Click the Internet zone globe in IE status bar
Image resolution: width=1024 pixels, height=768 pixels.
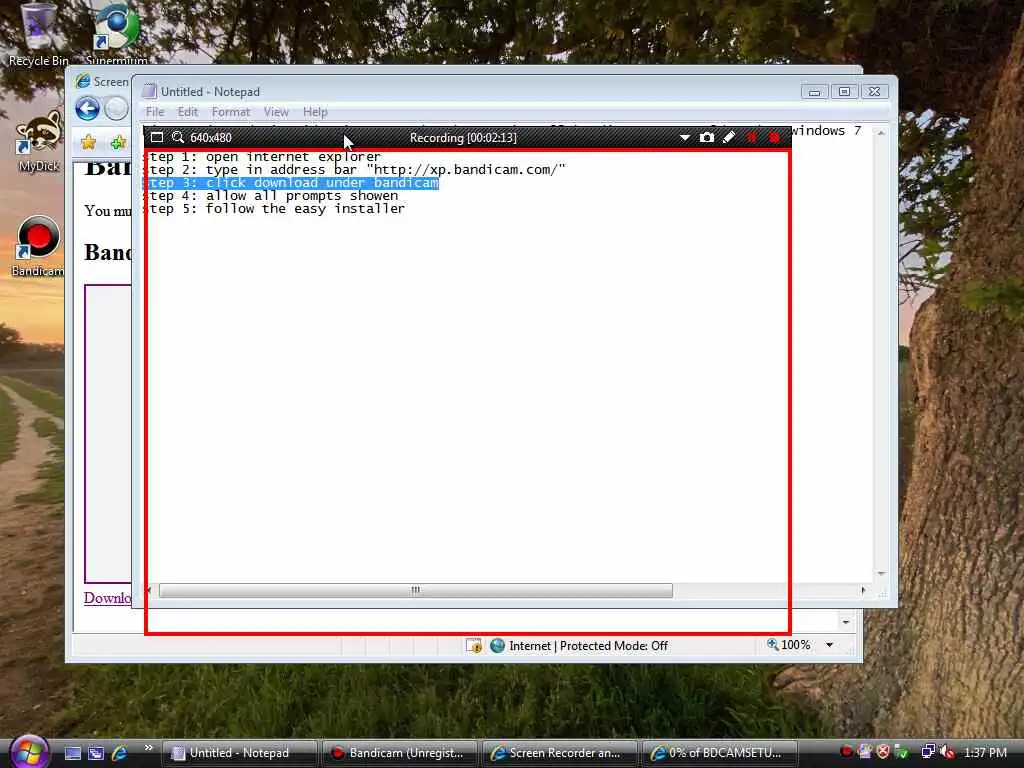(498, 646)
